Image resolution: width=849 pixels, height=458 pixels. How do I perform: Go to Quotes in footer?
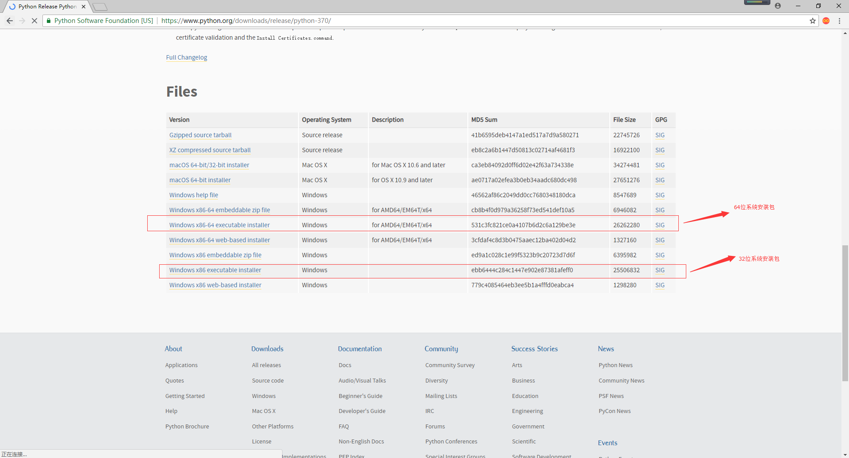(x=174, y=381)
